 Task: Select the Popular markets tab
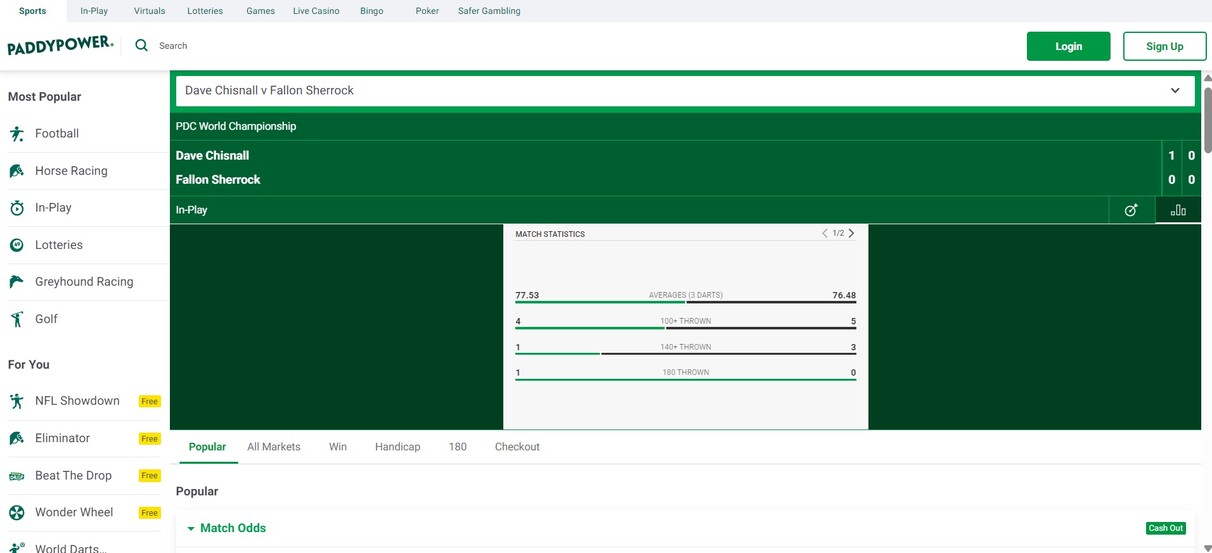tap(207, 447)
